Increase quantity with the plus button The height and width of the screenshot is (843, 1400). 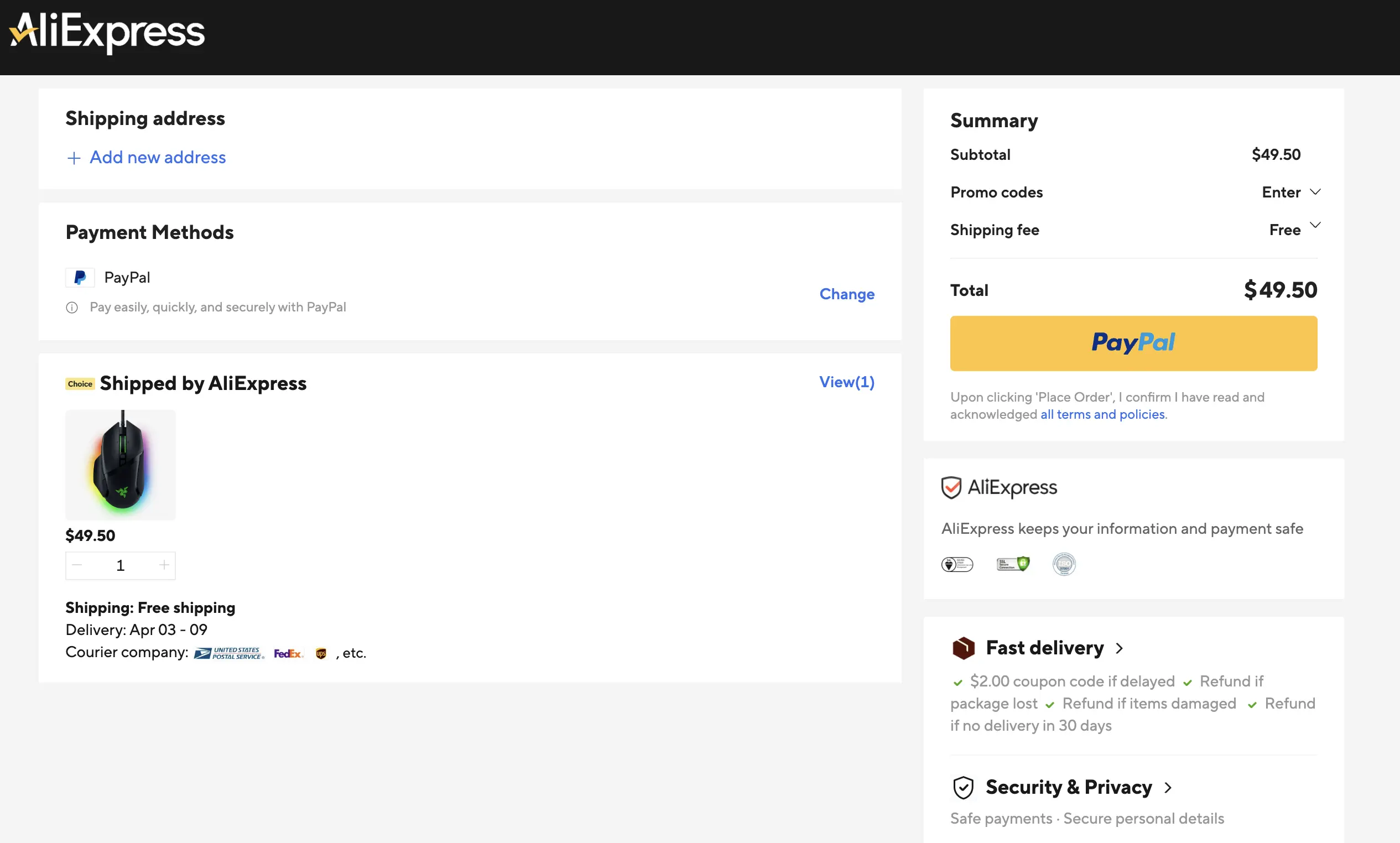(x=164, y=565)
